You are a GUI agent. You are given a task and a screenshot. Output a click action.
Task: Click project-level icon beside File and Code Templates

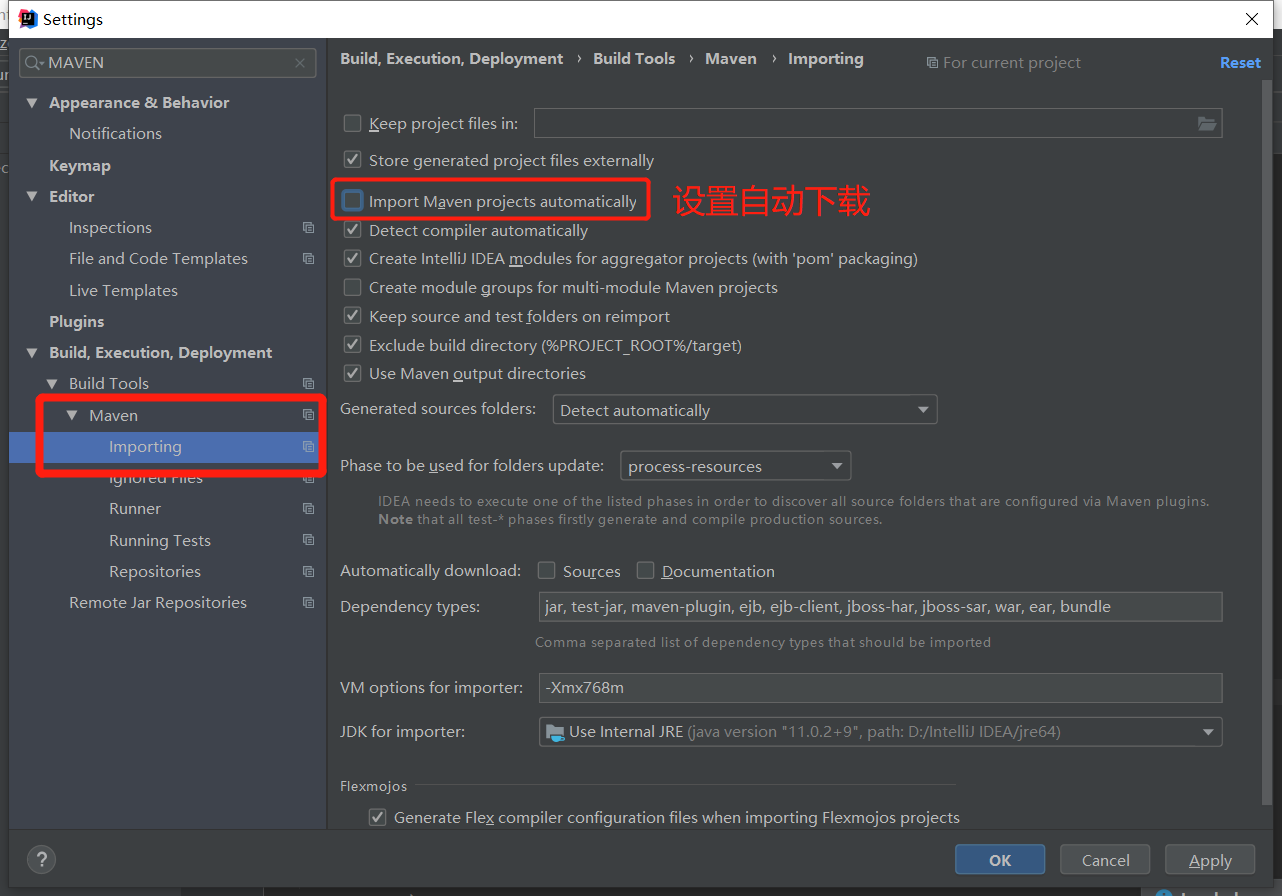(308, 259)
